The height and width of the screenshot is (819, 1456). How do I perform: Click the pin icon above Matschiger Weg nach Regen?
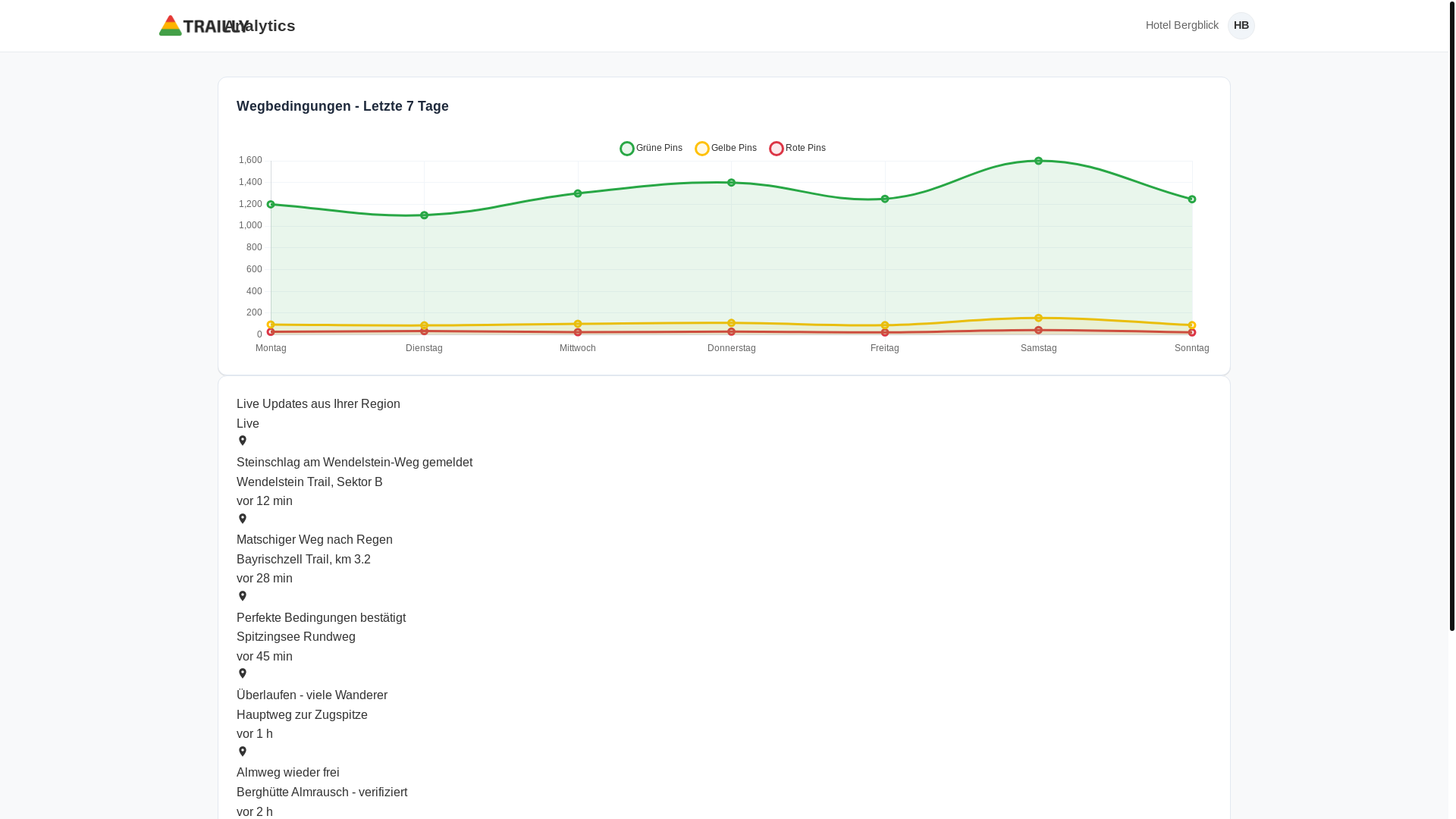243,519
